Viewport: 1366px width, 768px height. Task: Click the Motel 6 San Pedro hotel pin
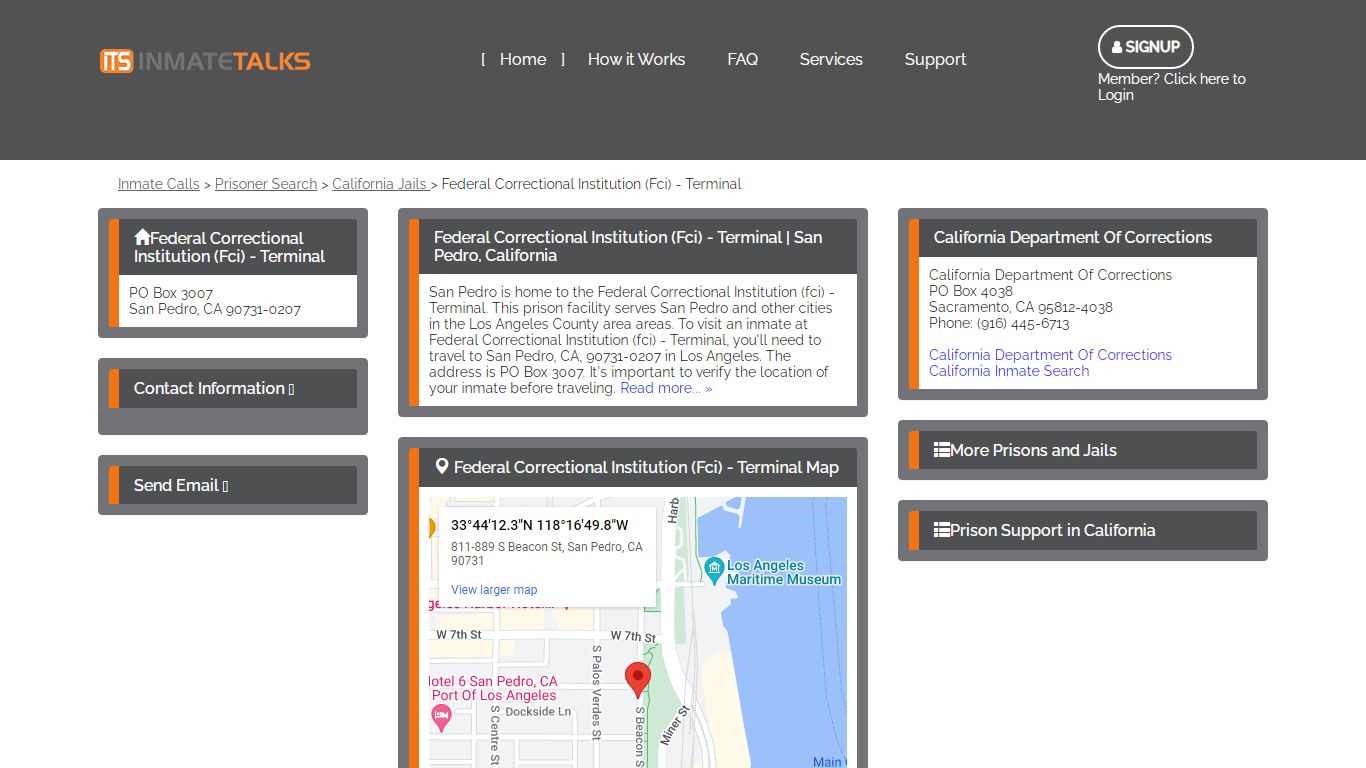pos(441,717)
